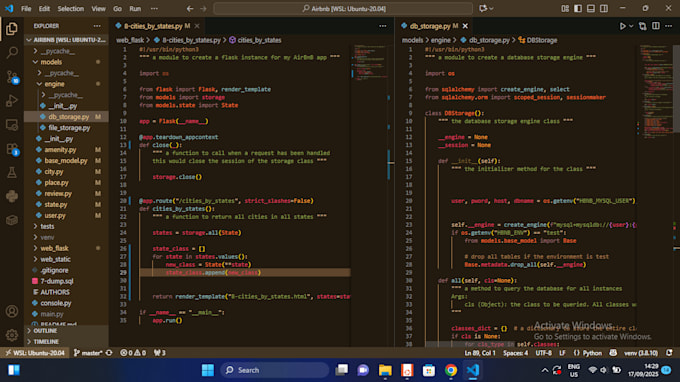
Task: Toggle the Secondary Side Bar
Action: 604,9
